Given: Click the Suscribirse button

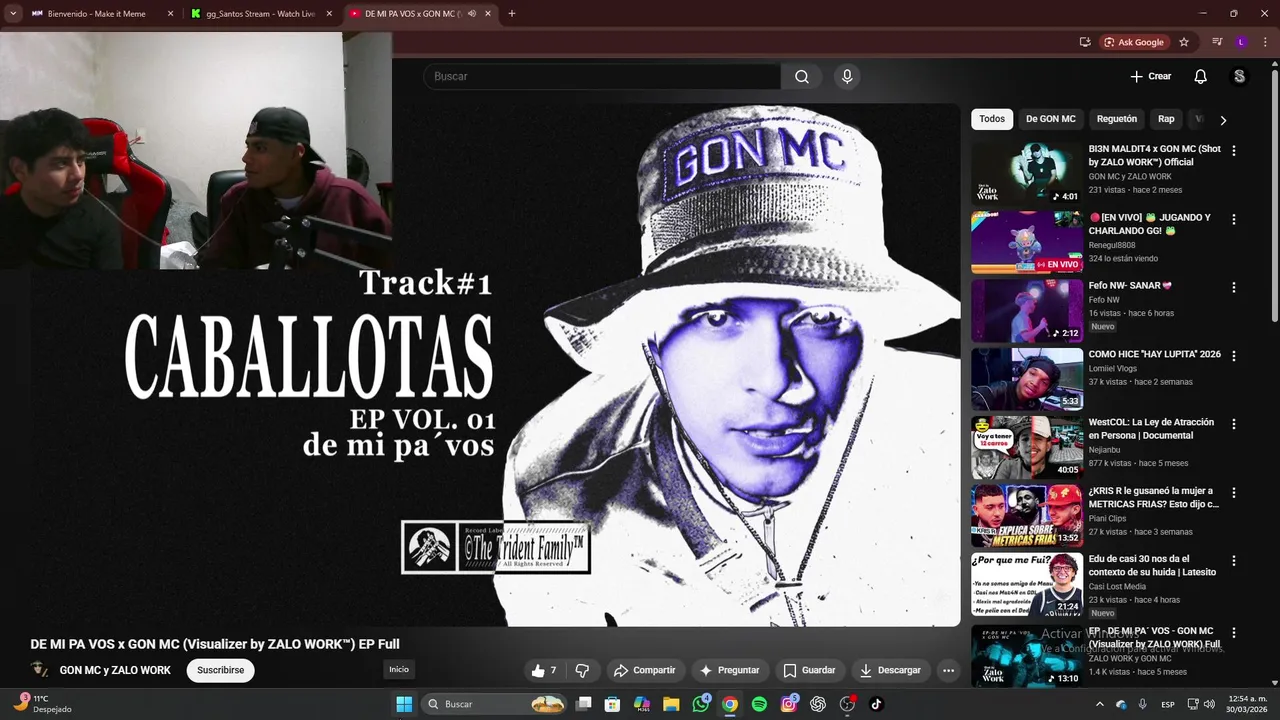Looking at the screenshot, I should (x=220, y=670).
